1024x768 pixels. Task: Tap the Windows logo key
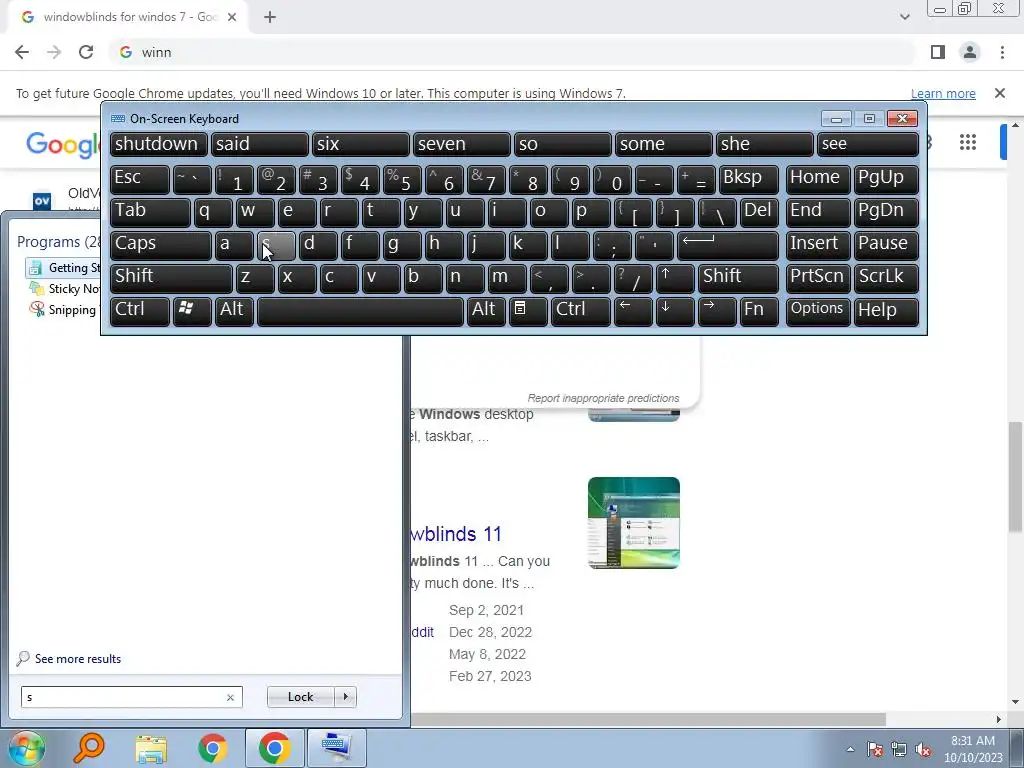[x=192, y=311]
